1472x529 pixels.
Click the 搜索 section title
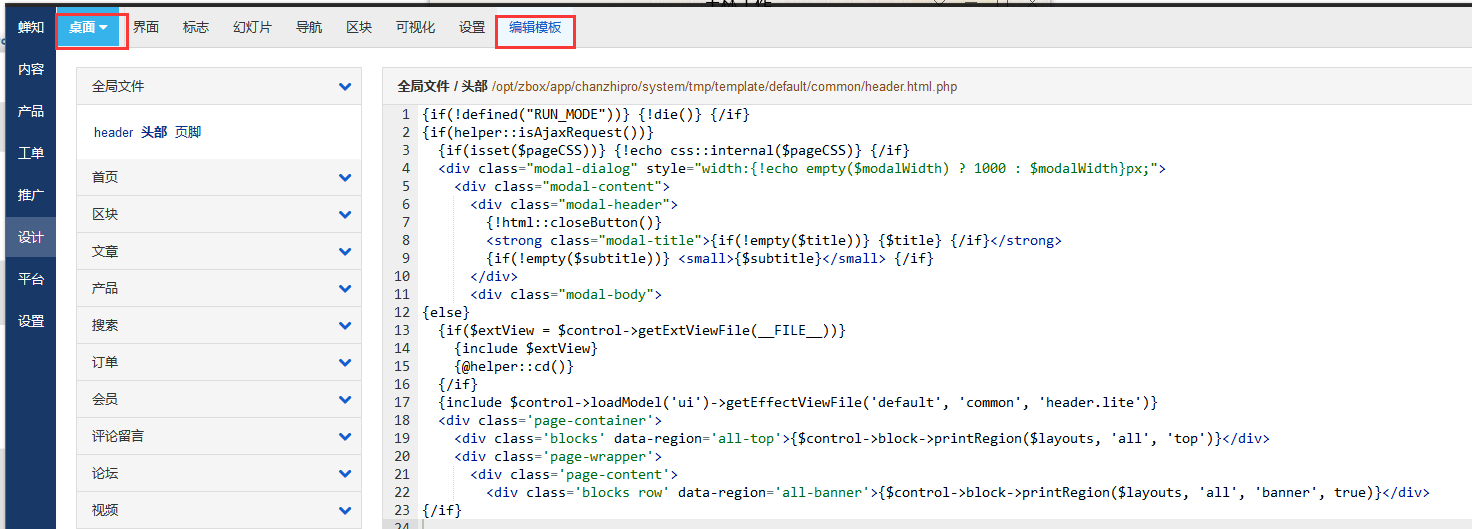click(x=105, y=325)
